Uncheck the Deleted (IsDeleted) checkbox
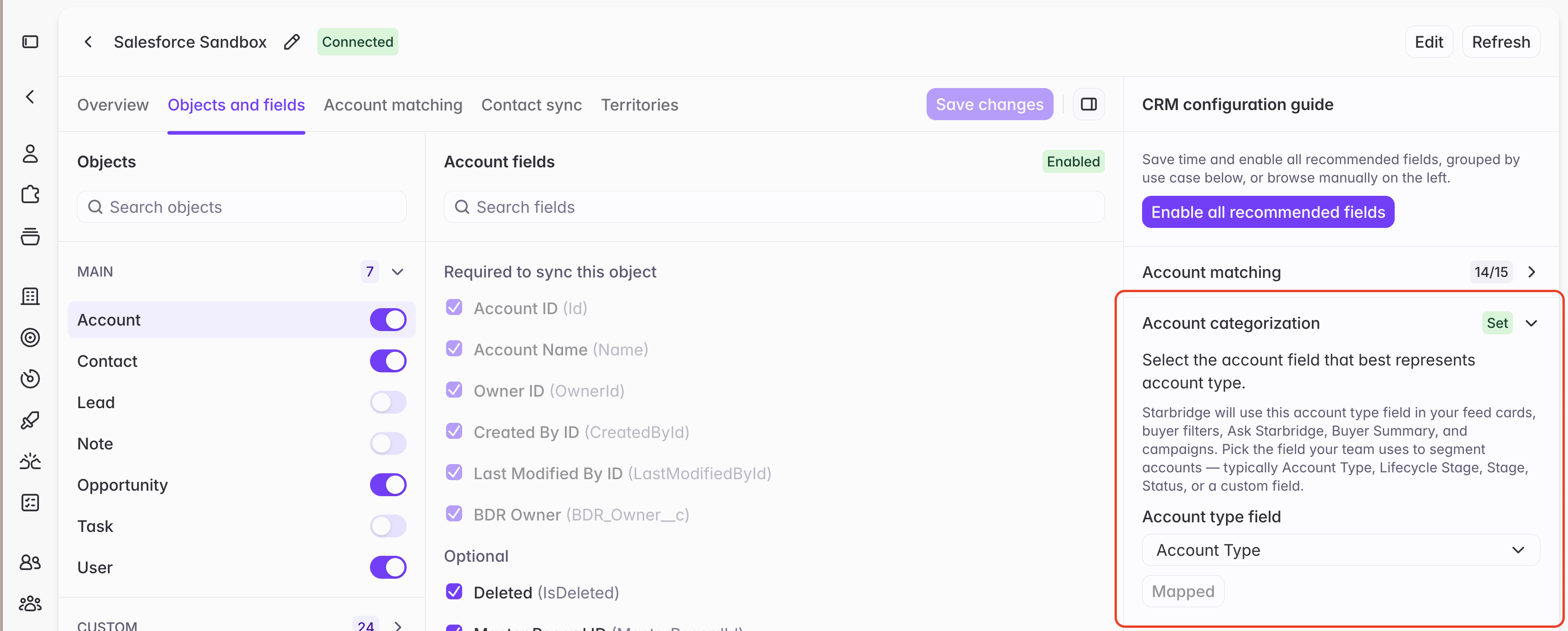 pyautogui.click(x=454, y=592)
